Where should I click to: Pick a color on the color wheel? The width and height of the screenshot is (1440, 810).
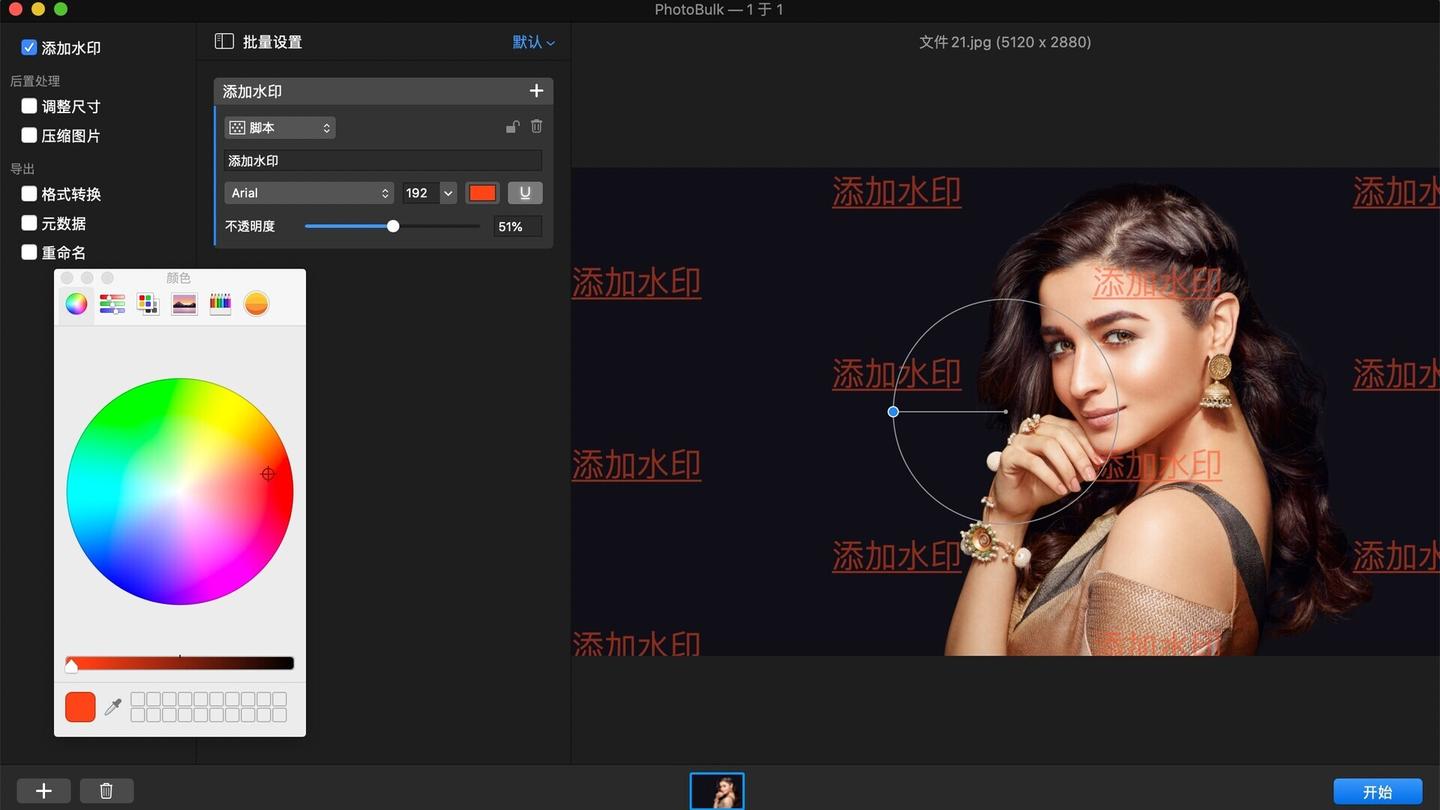180,491
